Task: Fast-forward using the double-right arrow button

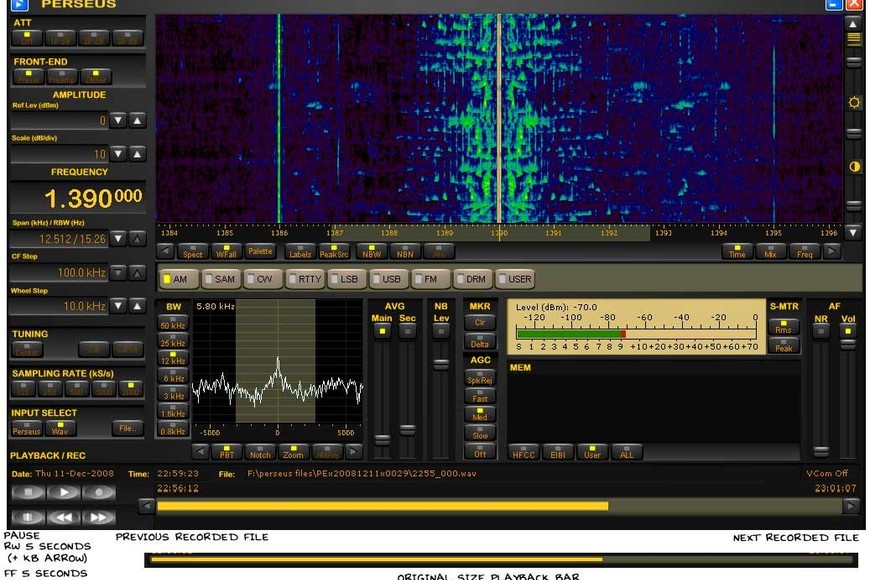Action: coord(98,517)
